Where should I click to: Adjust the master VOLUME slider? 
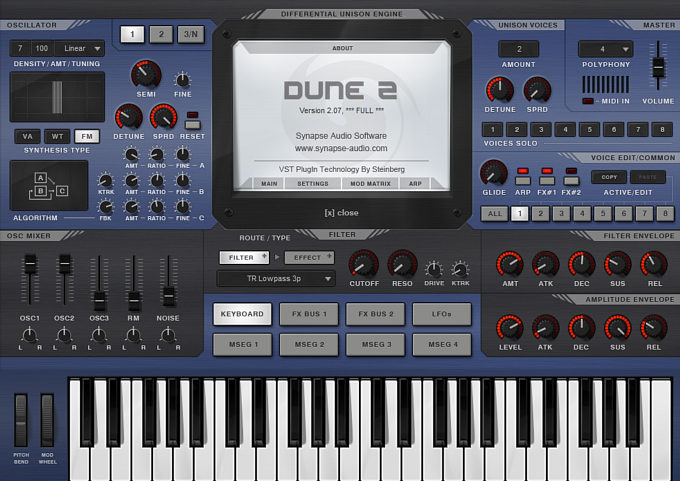tap(657, 66)
